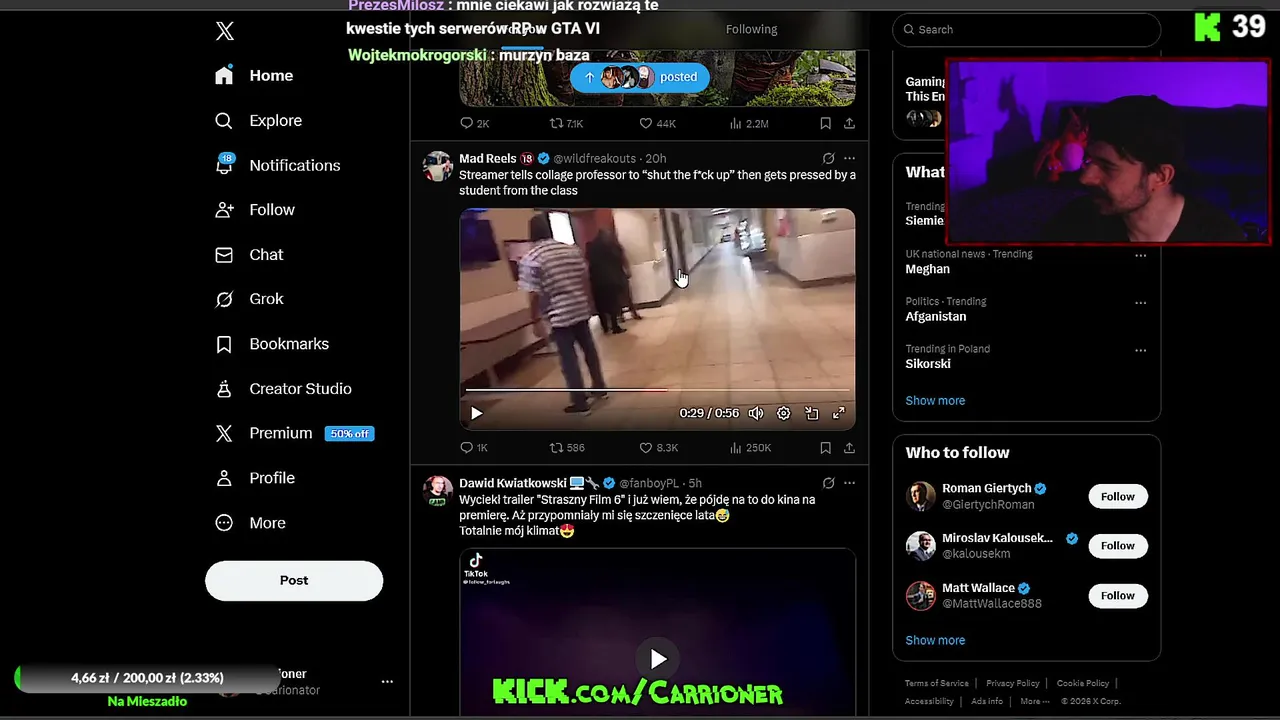The width and height of the screenshot is (1280, 720).
Task: Expand the More sidebar menu
Action: (x=251, y=523)
